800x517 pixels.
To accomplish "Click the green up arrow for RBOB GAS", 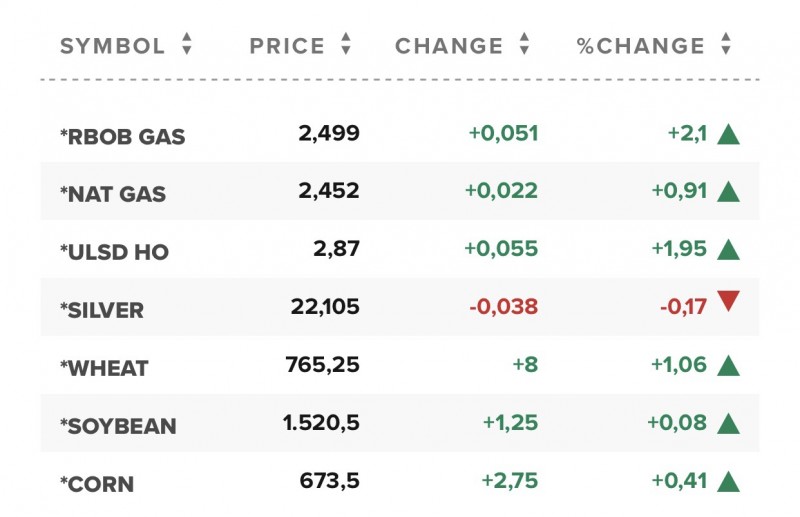I will 728,134.
